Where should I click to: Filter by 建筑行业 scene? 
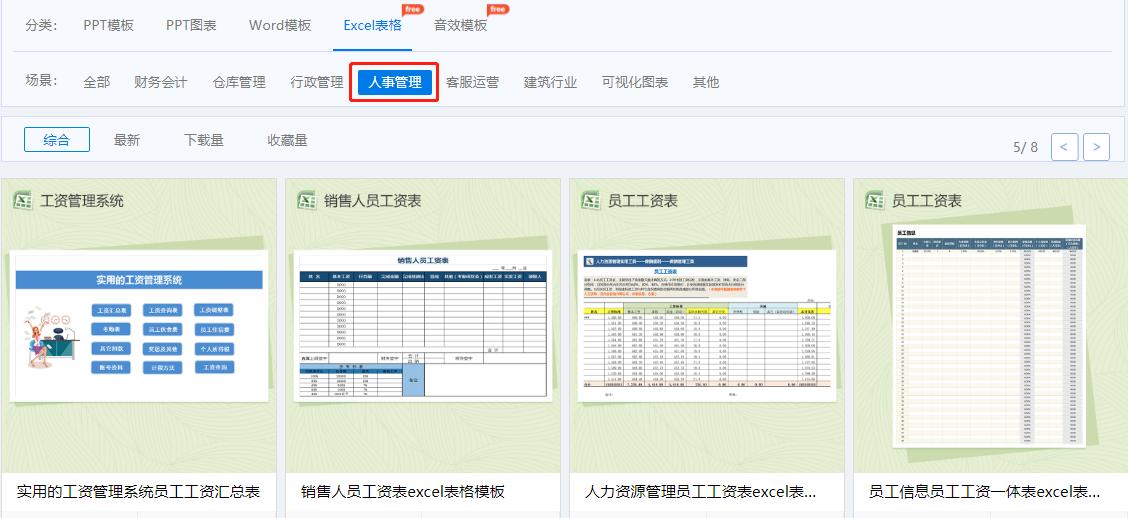550,82
